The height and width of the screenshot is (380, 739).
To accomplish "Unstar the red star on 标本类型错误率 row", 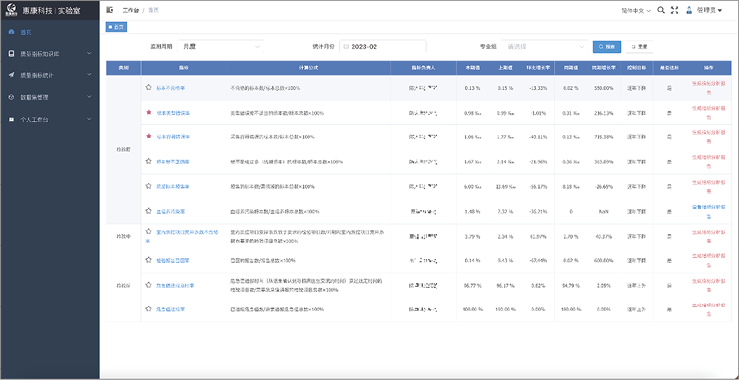I will (148, 113).
